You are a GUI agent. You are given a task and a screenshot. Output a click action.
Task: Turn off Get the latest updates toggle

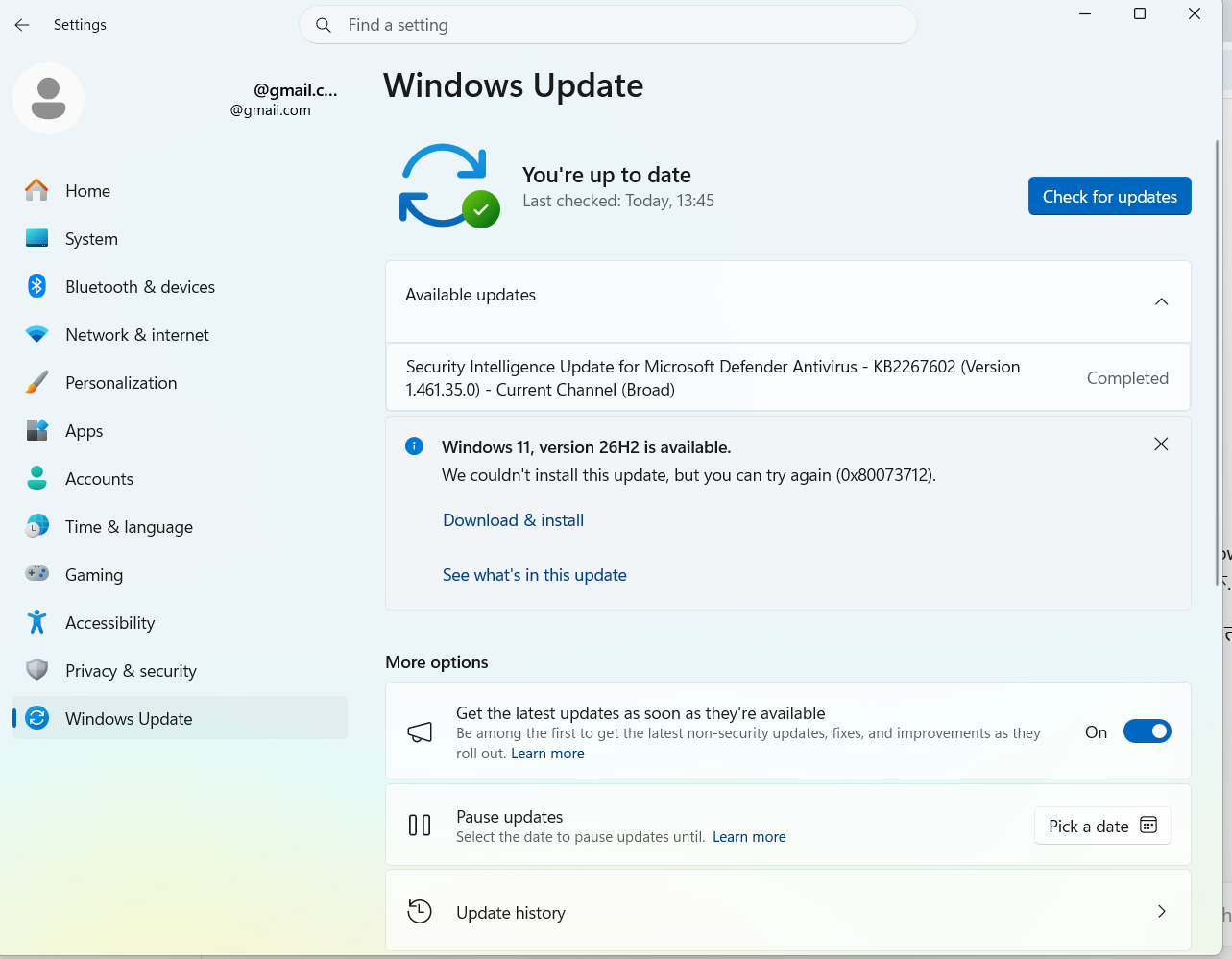point(1147,731)
